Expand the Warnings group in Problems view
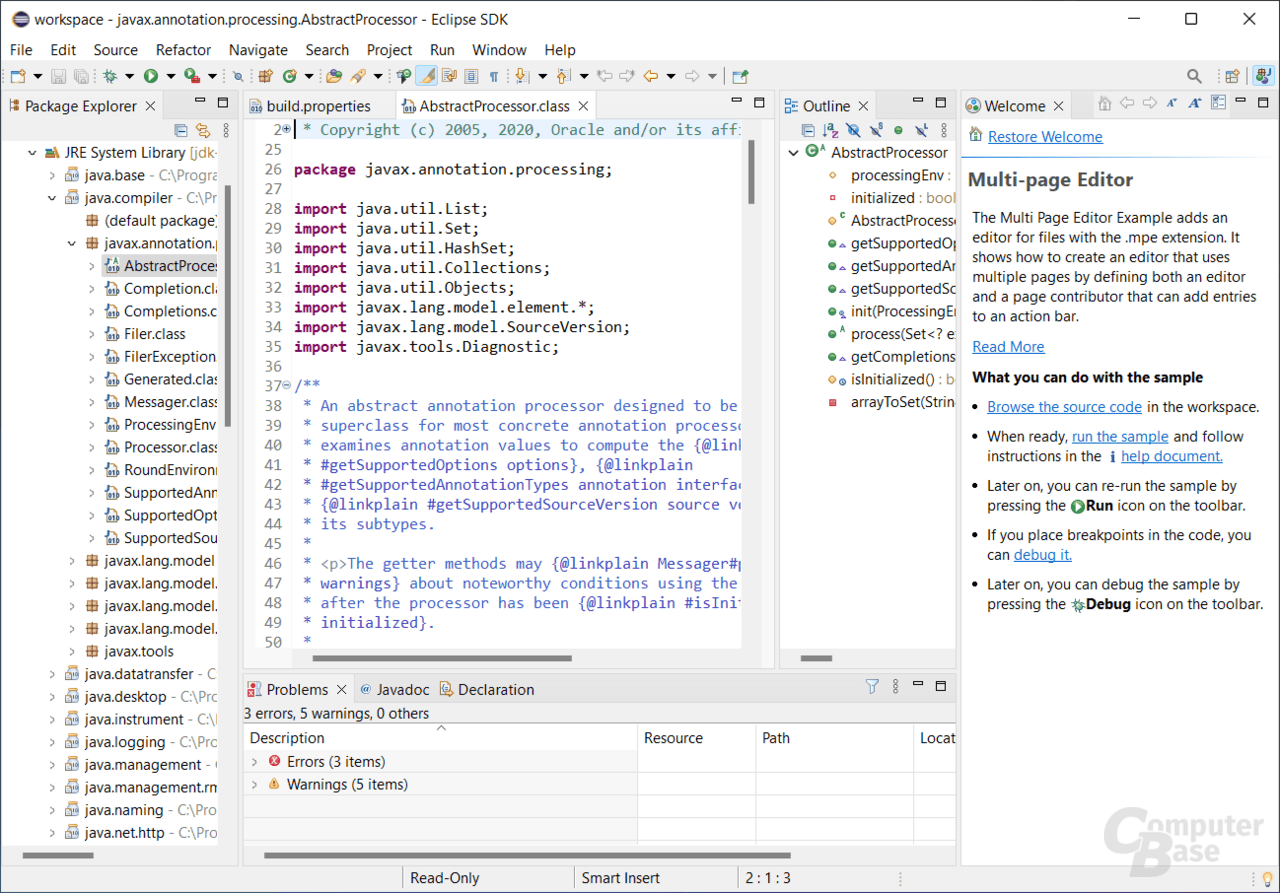 [x=256, y=784]
